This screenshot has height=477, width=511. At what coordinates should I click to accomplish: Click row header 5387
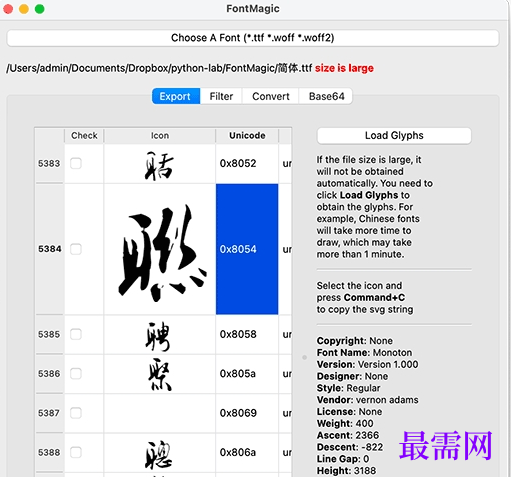[x=49, y=413]
